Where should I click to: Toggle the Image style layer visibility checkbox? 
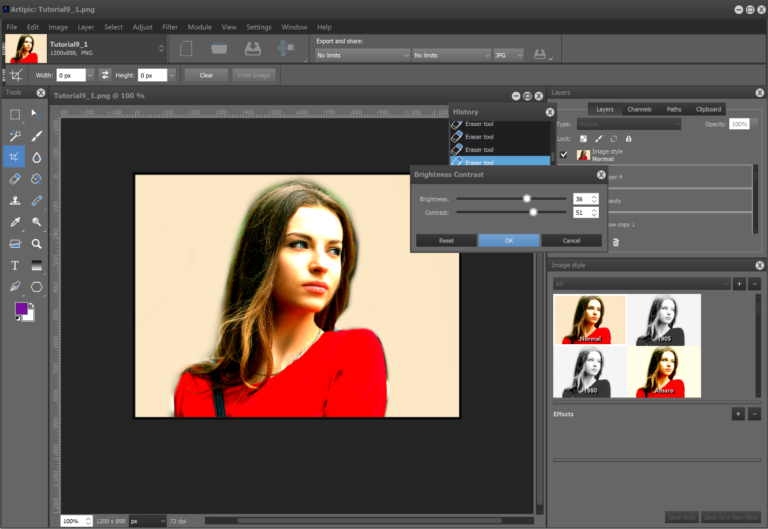564,154
